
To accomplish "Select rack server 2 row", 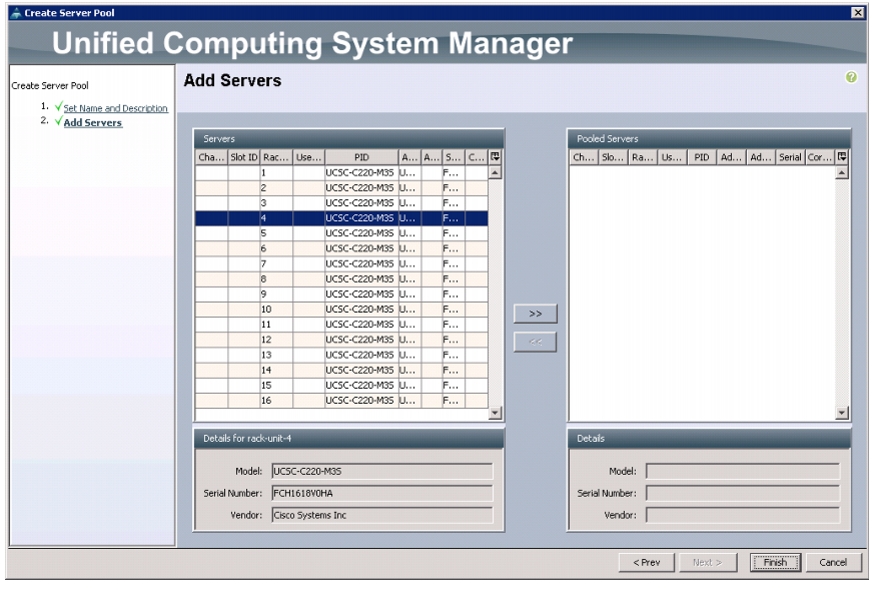I will [x=341, y=188].
